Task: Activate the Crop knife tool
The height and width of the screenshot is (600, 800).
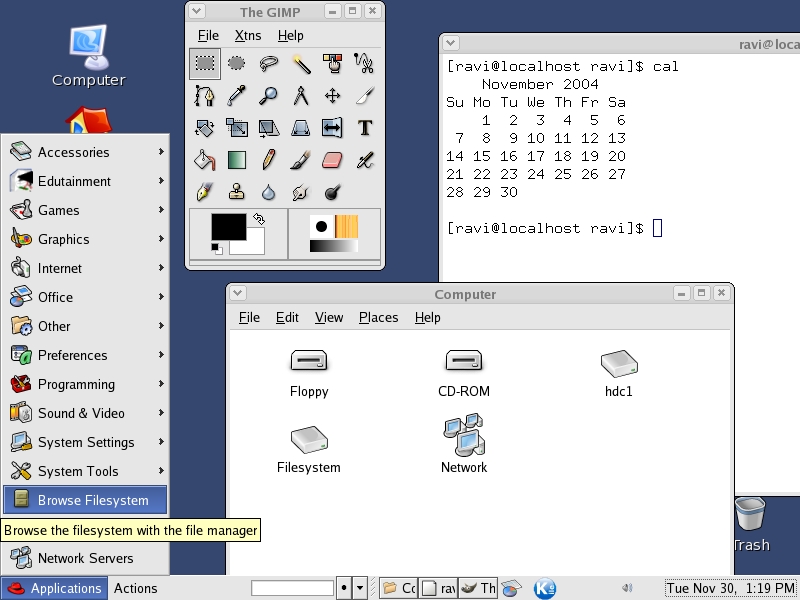Action: click(365, 96)
